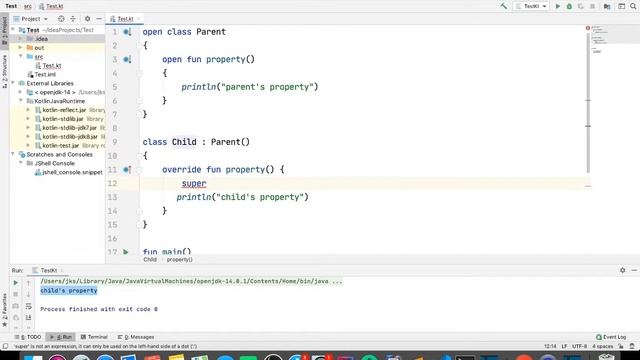The image size is (640, 360).
Task: Click the UTF-8 encoding status item
Action: [580, 346]
